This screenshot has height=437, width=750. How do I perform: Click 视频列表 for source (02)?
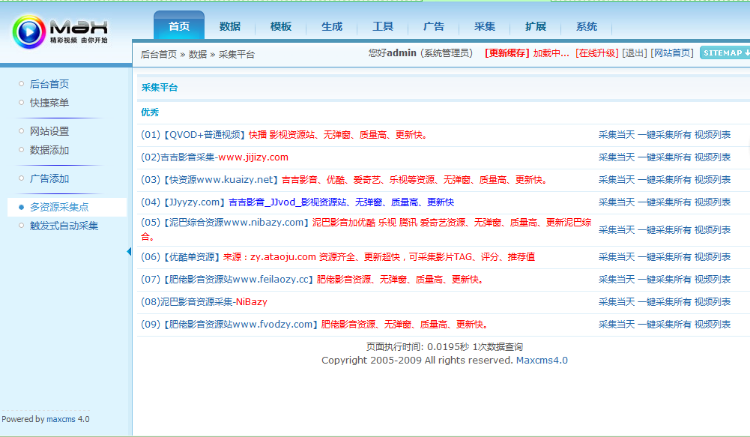713,157
